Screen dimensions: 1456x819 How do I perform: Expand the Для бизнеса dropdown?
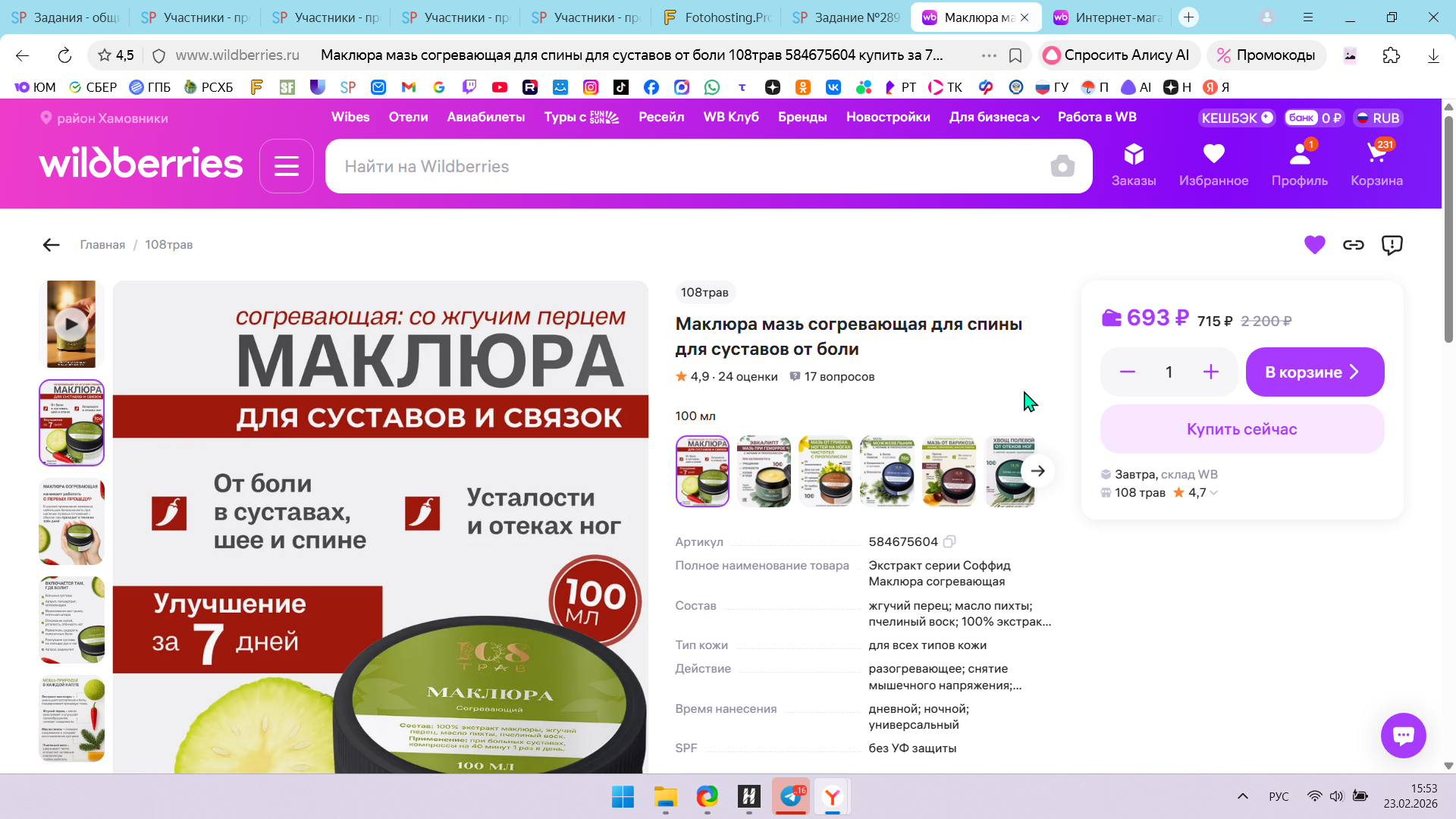coord(994,118)
